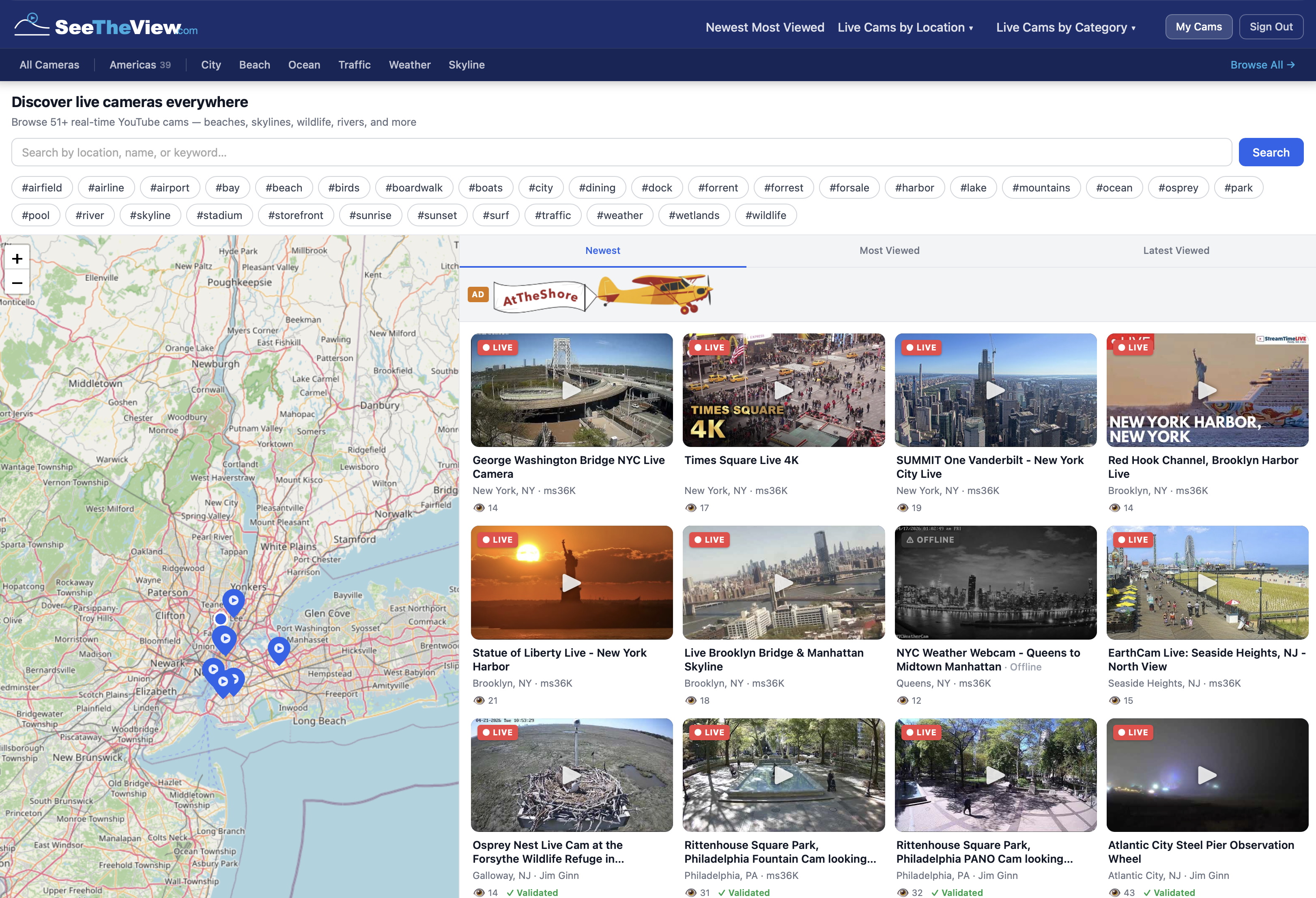Switch to the Most Viewed tab
The height and width of the screenshot is (898, 1316).
[x=889, y=250]
